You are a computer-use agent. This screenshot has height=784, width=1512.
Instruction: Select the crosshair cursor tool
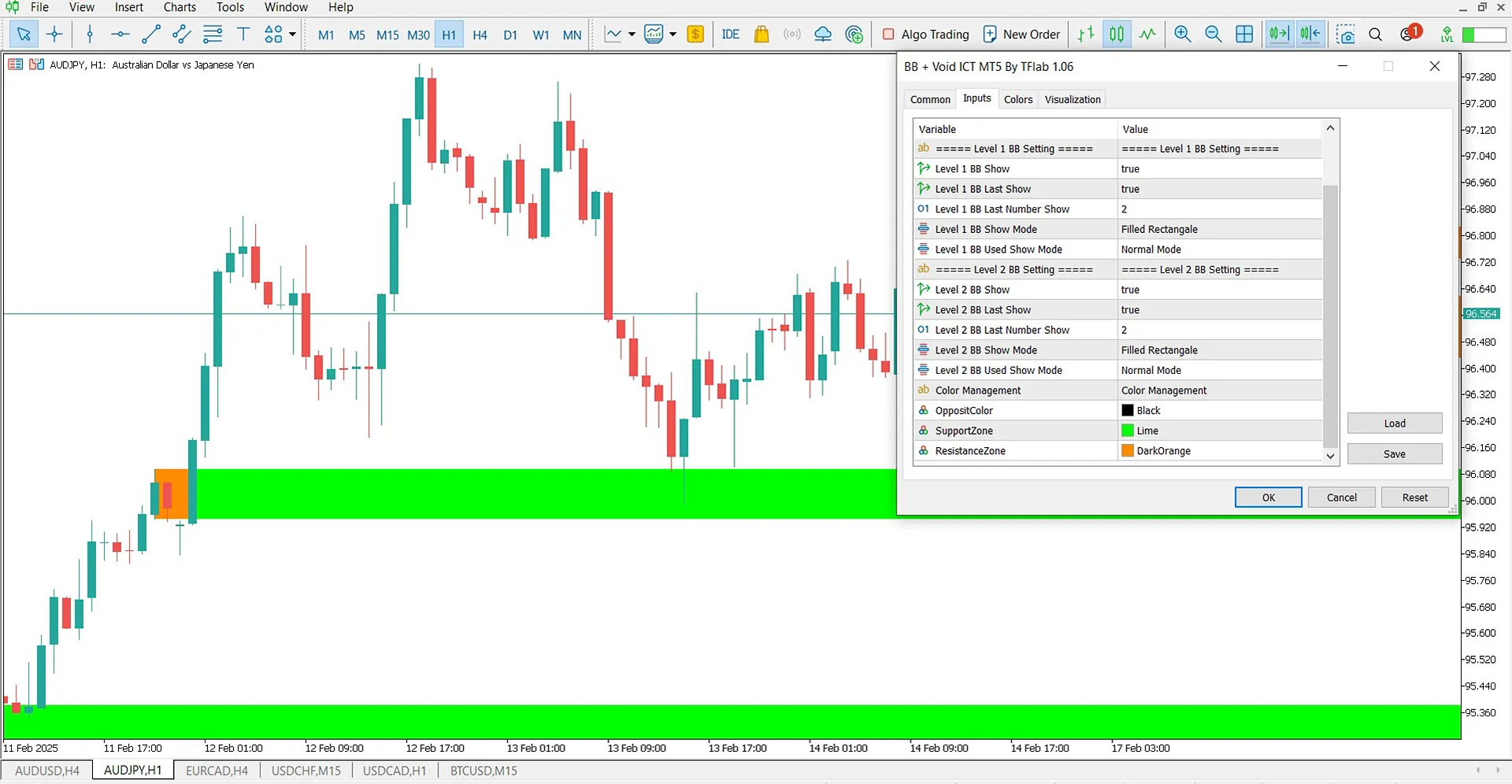click(54, 34)
